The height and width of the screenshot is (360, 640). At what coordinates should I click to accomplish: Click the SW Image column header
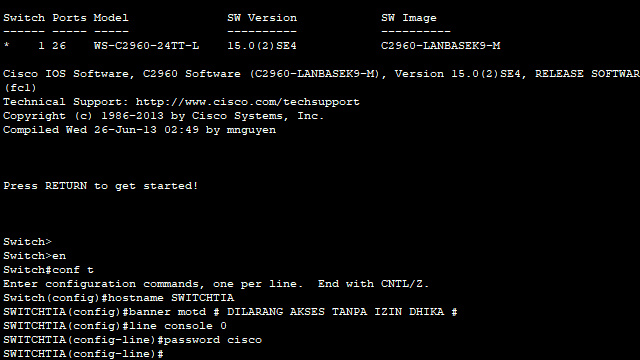(x=409, y=18)
